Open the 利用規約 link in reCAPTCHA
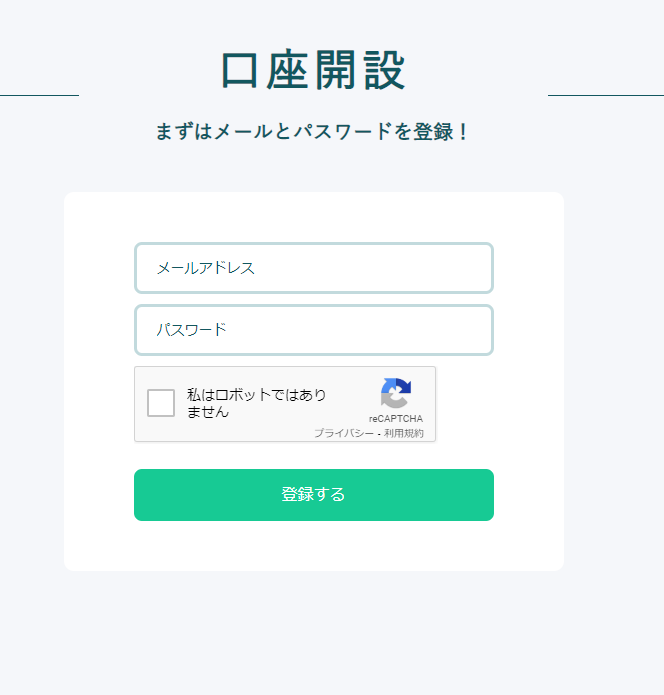This screenshot has width=664, height=695. click(404, 433)
